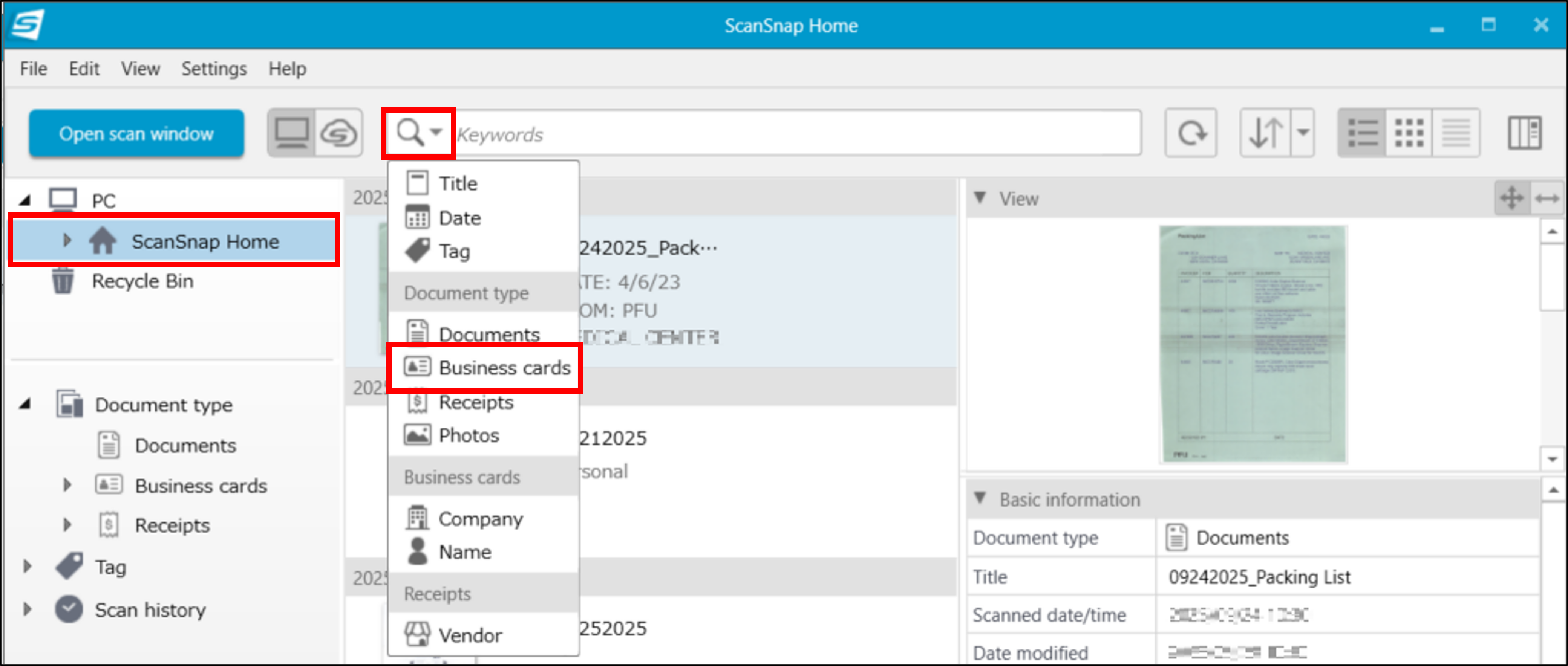This screenshot has height=666, width=1568.
Task: Switch to compact lines view
Action: tap(1455, 133)
